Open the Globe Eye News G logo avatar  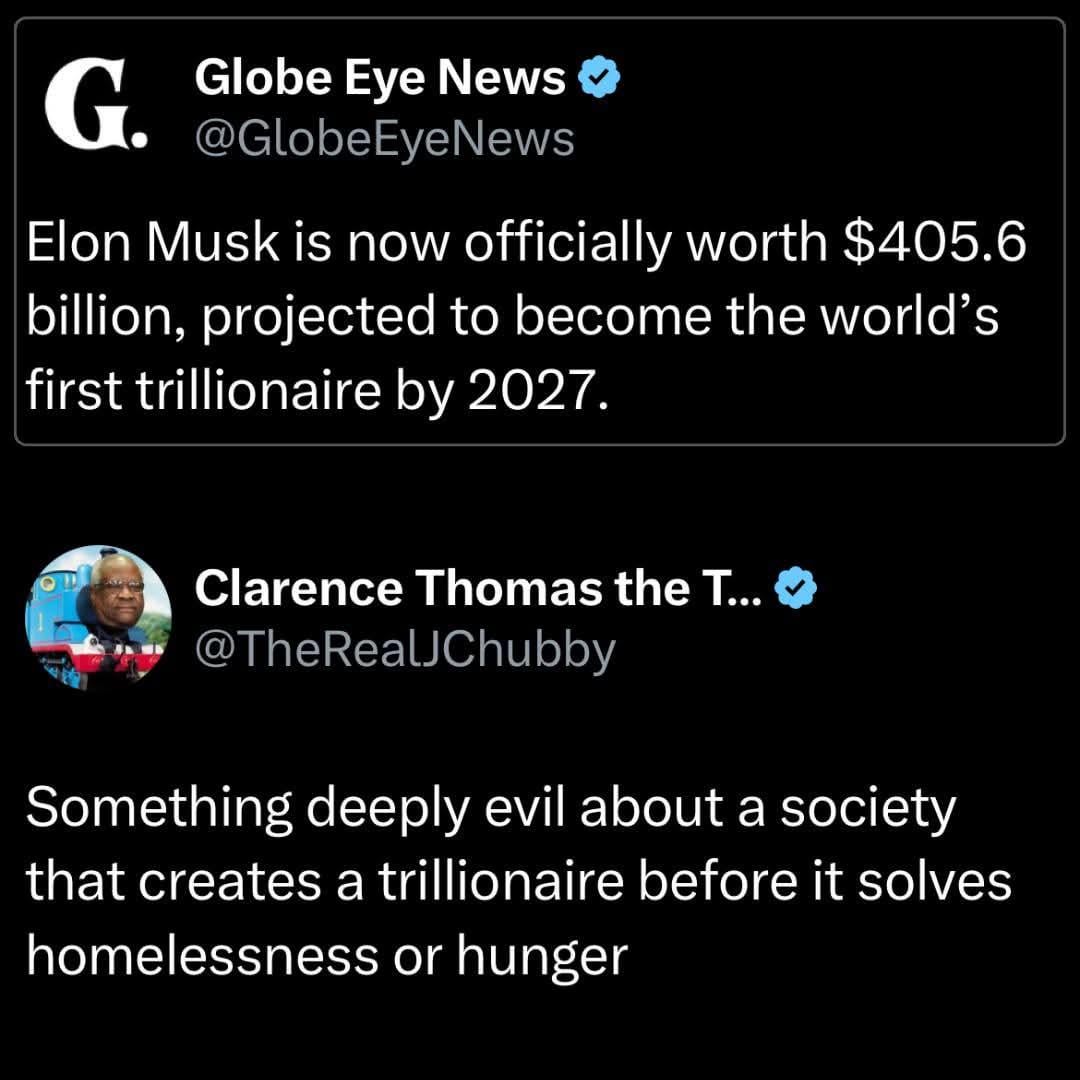[96, 105]
